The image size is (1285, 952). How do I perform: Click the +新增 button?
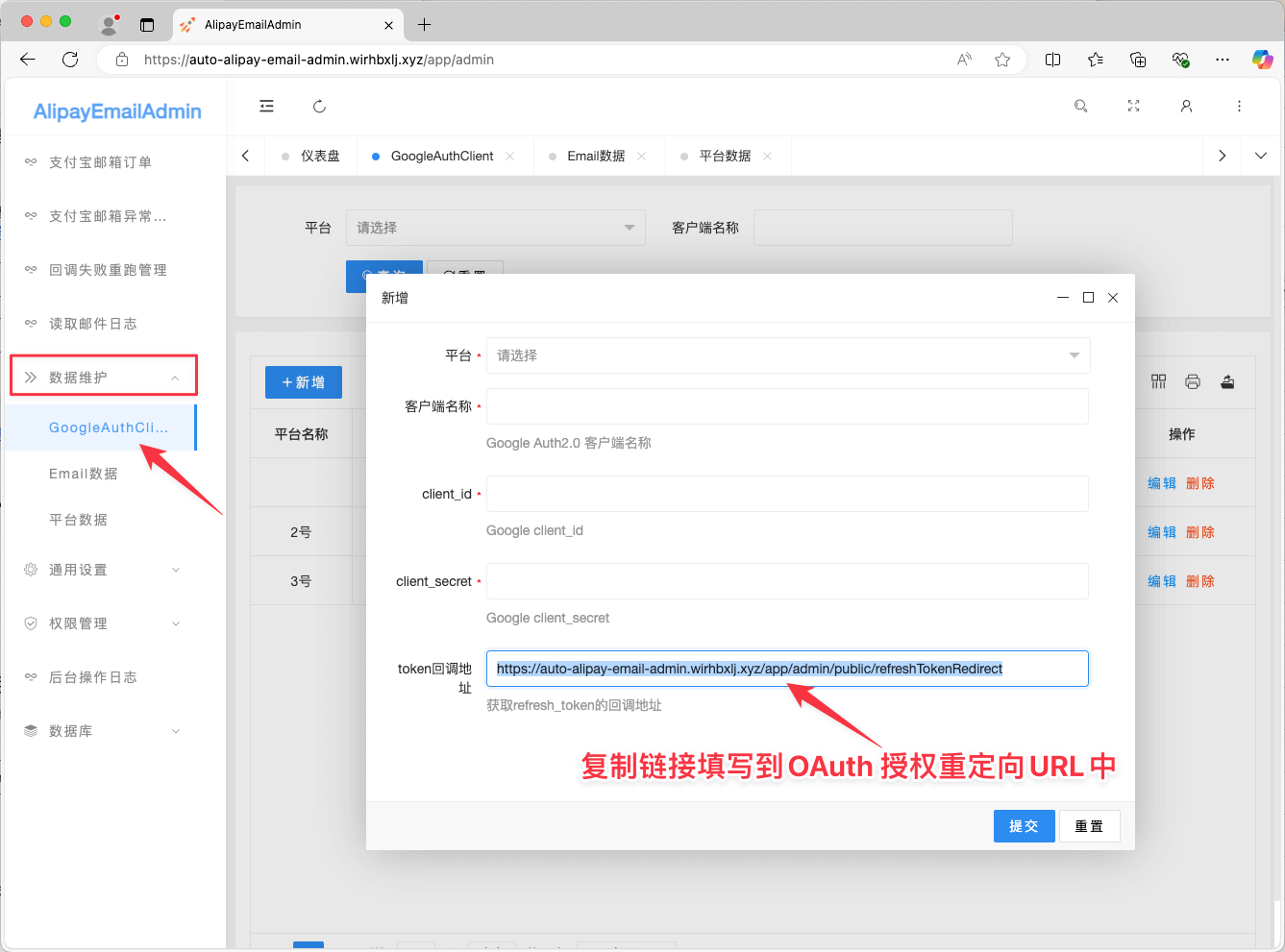(x=303, y=382)
